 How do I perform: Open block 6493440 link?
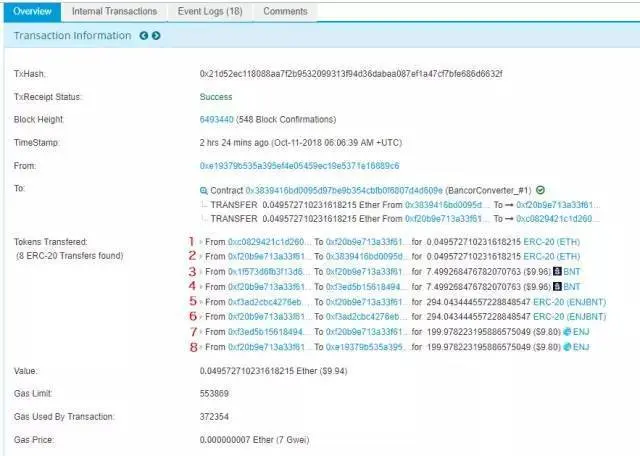tap(216, 120)
